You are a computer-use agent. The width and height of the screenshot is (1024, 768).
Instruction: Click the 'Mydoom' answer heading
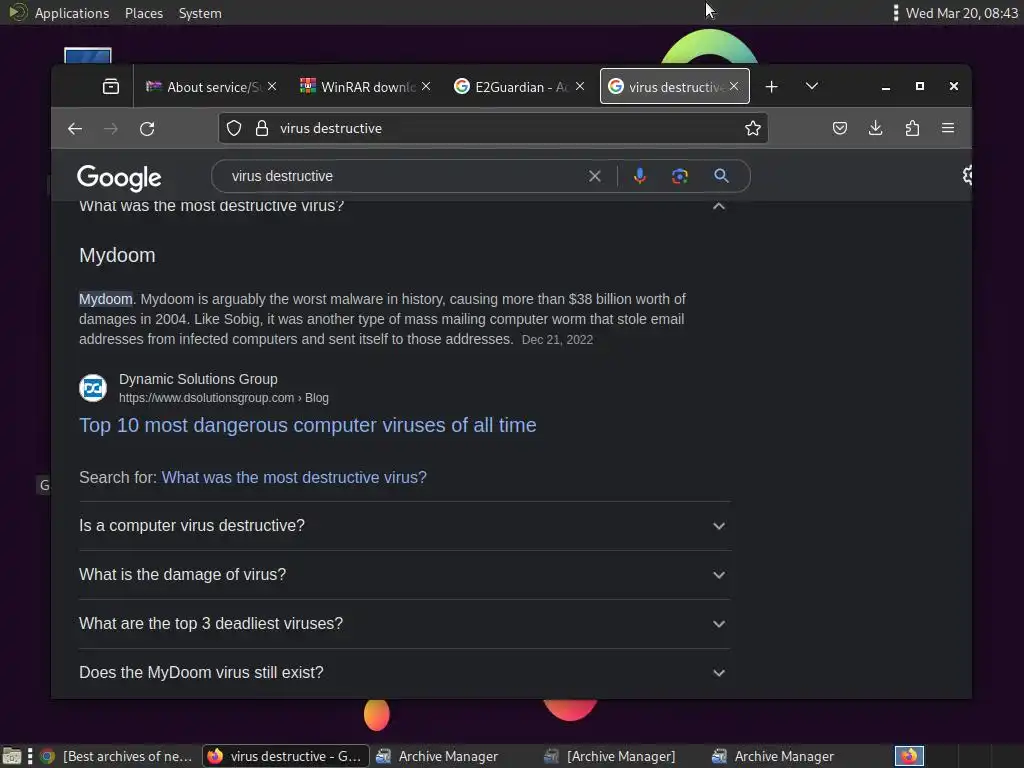coord(118,255)
